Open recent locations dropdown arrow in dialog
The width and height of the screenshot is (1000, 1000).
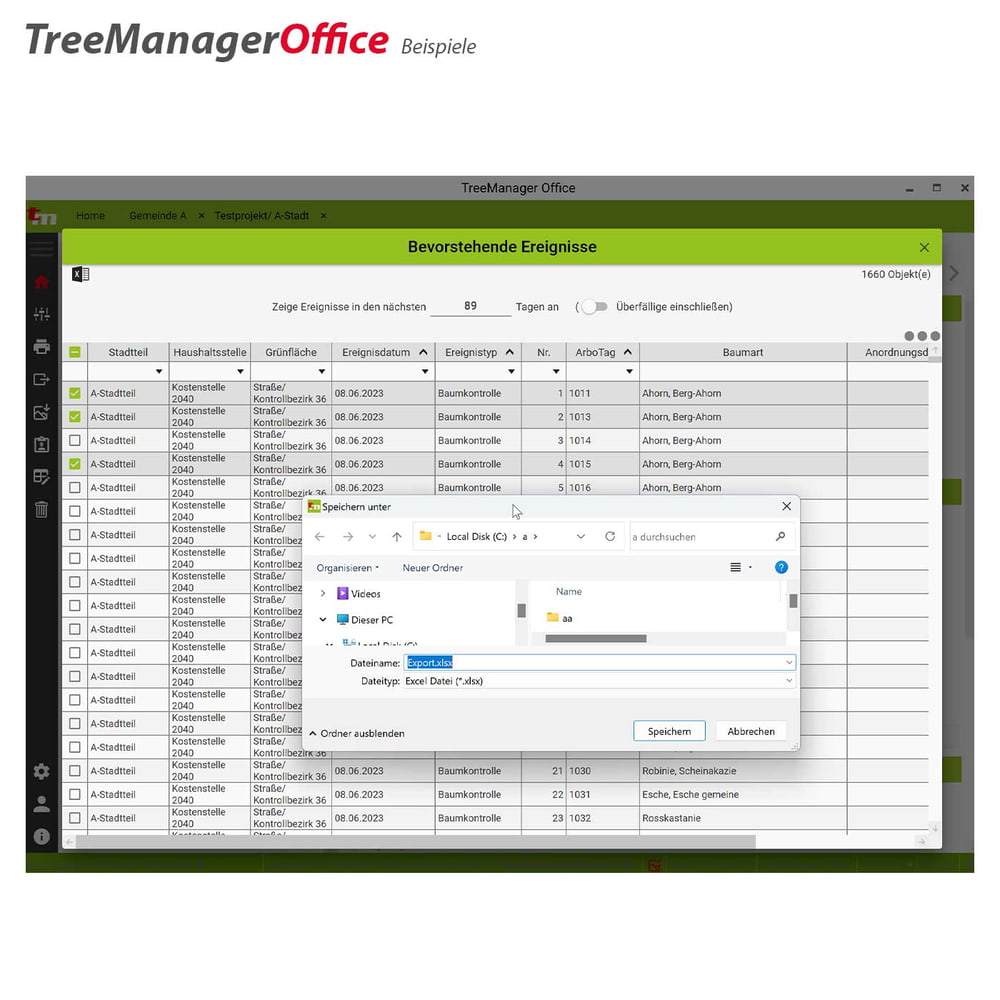372,537
